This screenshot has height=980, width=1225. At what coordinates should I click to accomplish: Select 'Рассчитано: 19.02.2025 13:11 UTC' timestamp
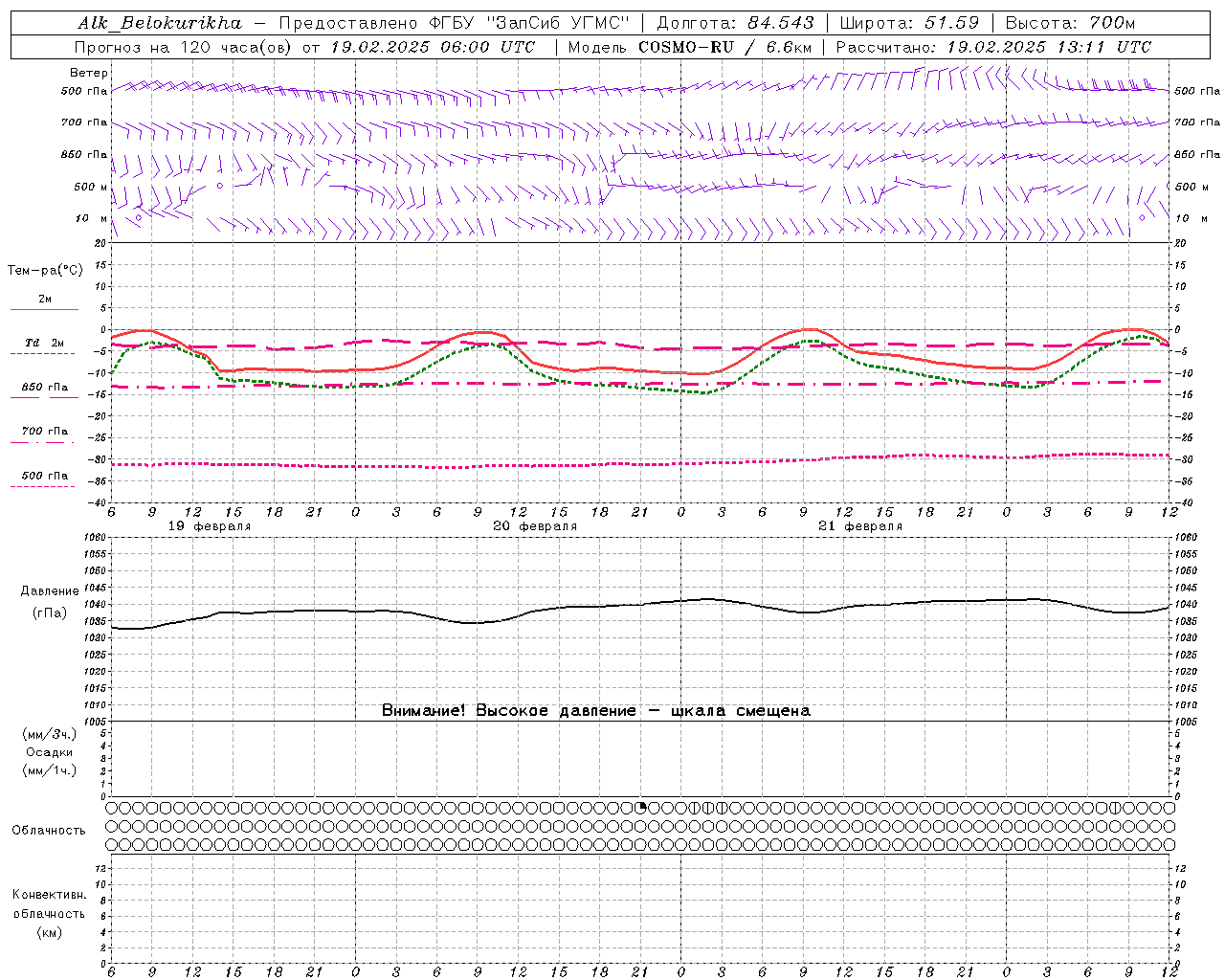993,47
